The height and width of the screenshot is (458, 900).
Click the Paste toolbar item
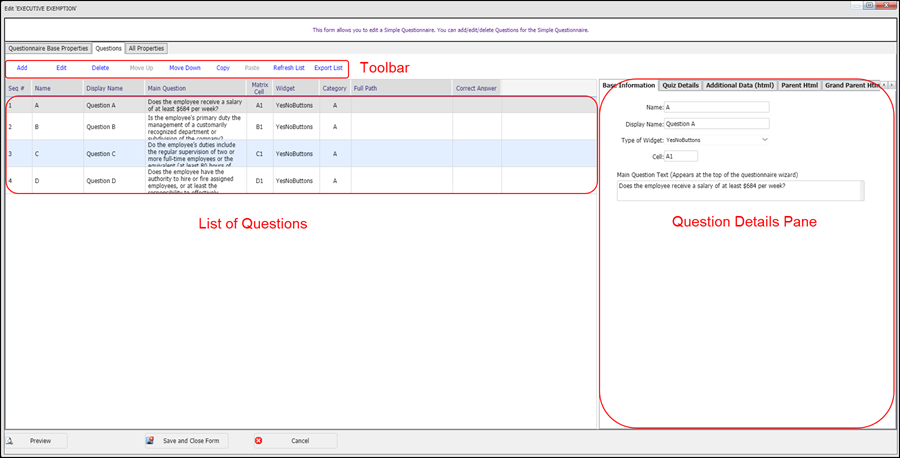point(252,68)
